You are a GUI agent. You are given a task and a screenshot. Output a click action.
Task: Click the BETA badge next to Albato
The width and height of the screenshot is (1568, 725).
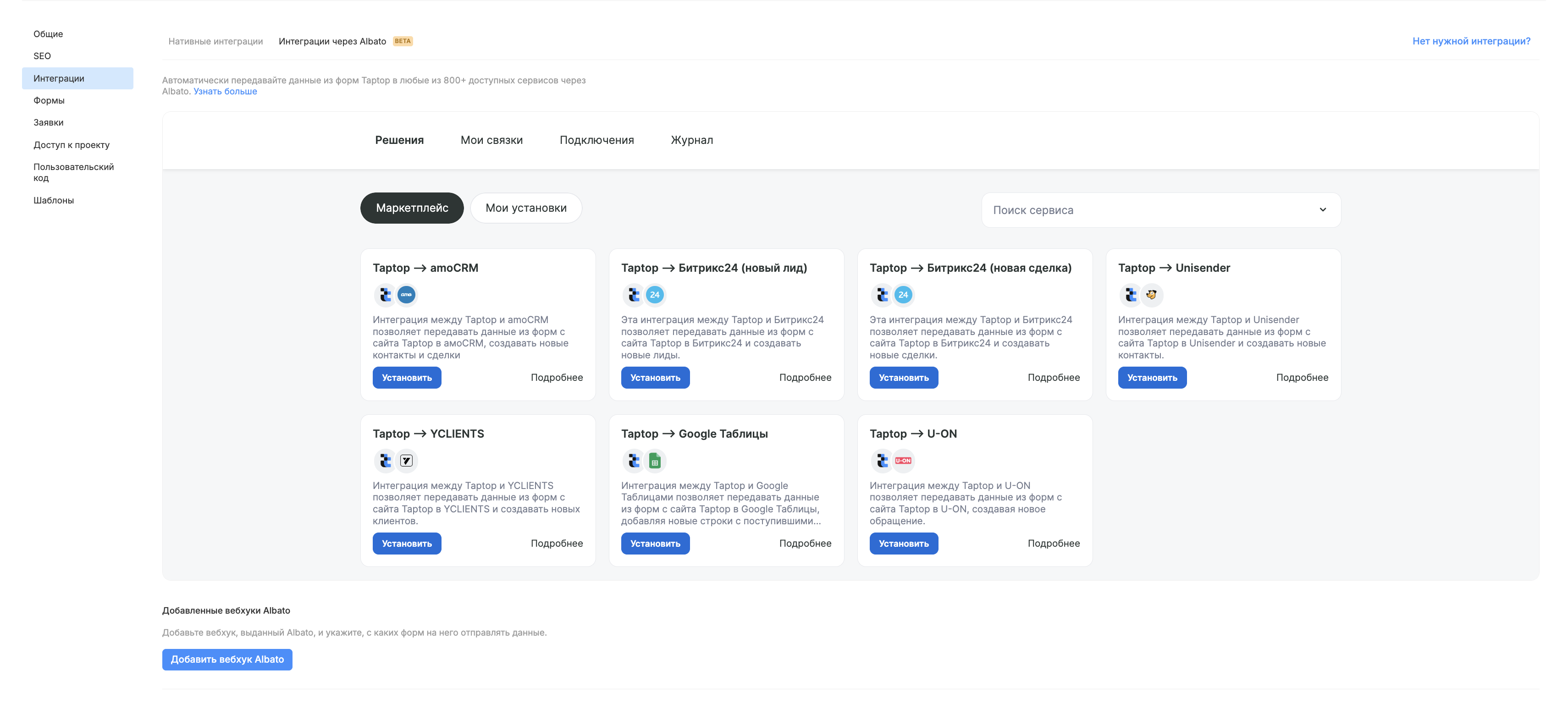(403, 41)
